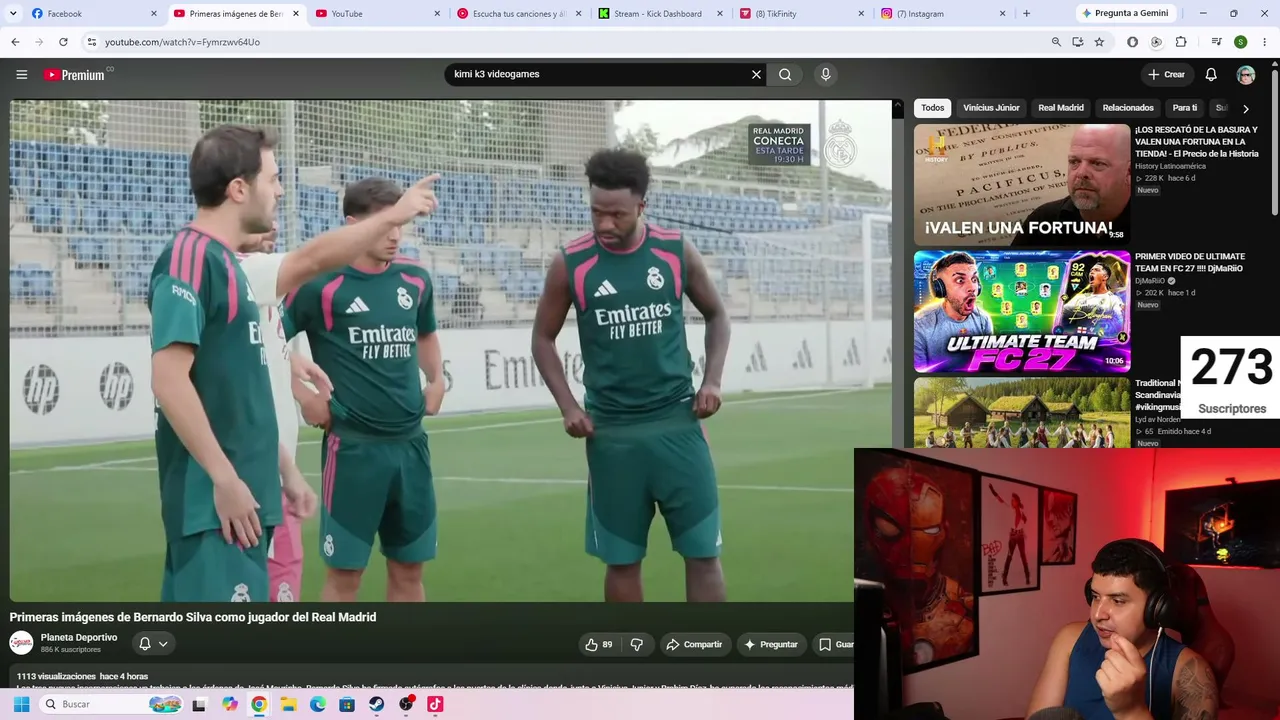Go to YouTube Premium home logo
The image size is (1280, 720).
74,74
